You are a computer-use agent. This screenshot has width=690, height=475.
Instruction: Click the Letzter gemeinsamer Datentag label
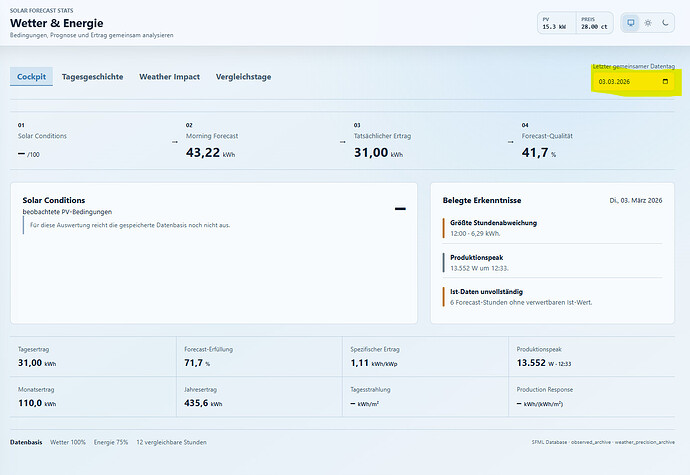click(633, 66)
